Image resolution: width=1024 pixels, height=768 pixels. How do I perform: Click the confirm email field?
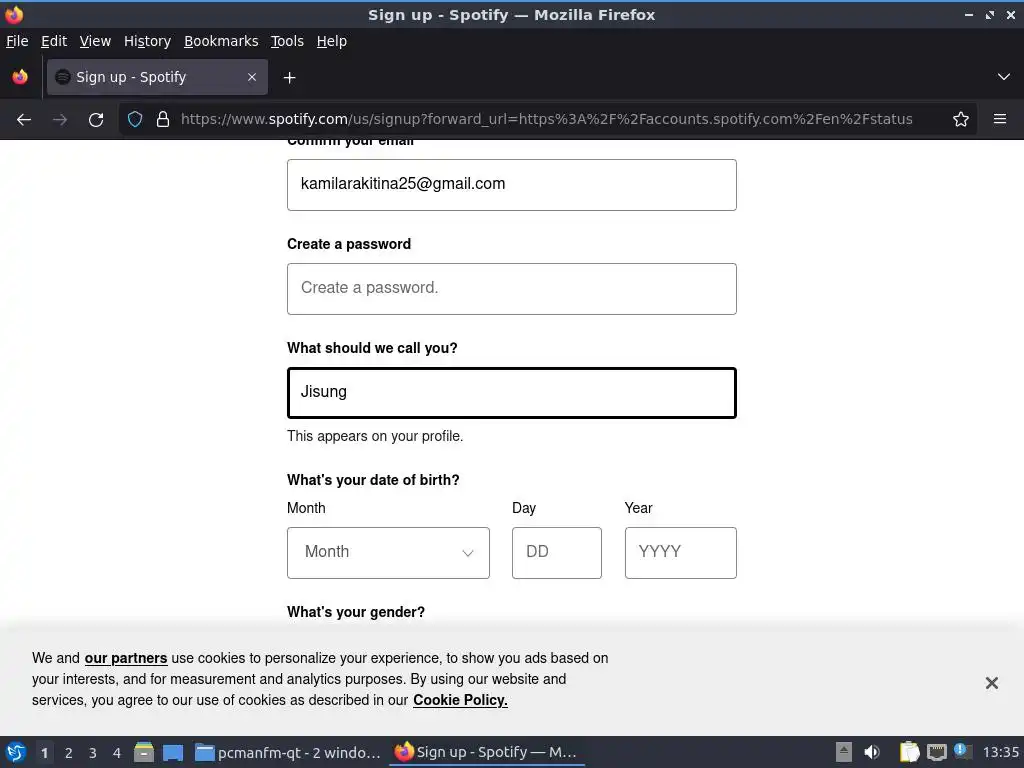coord(512,185)
